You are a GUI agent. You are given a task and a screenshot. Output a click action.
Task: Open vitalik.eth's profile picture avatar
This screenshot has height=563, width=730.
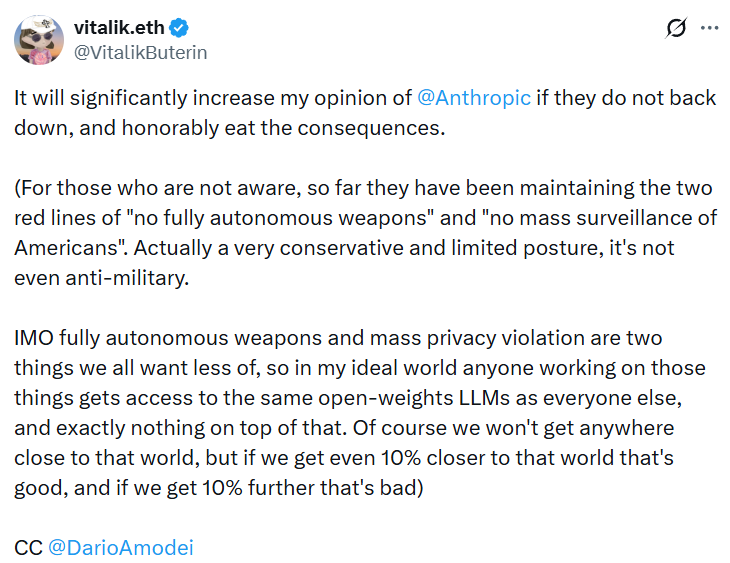(39, 39)
